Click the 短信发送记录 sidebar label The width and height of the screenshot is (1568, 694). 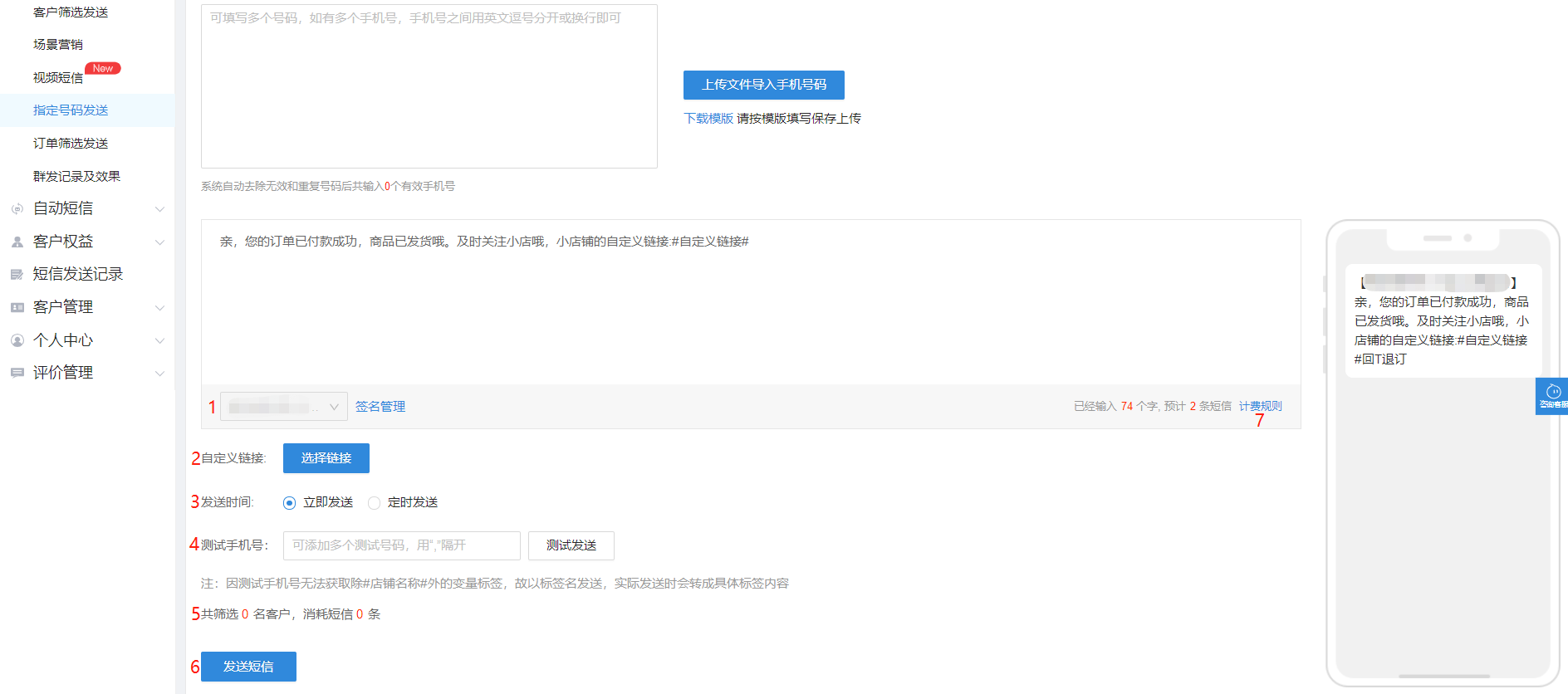[78, 274]
